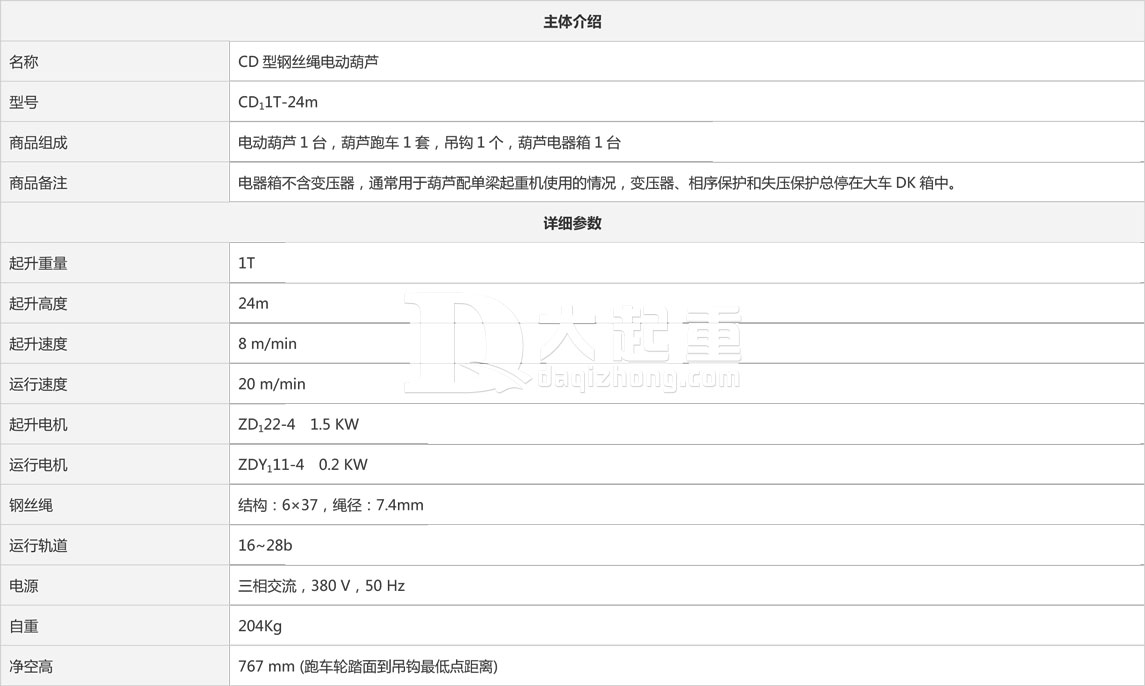Select the 名称 label cell

pyautogui.click(x=115, y=61)
